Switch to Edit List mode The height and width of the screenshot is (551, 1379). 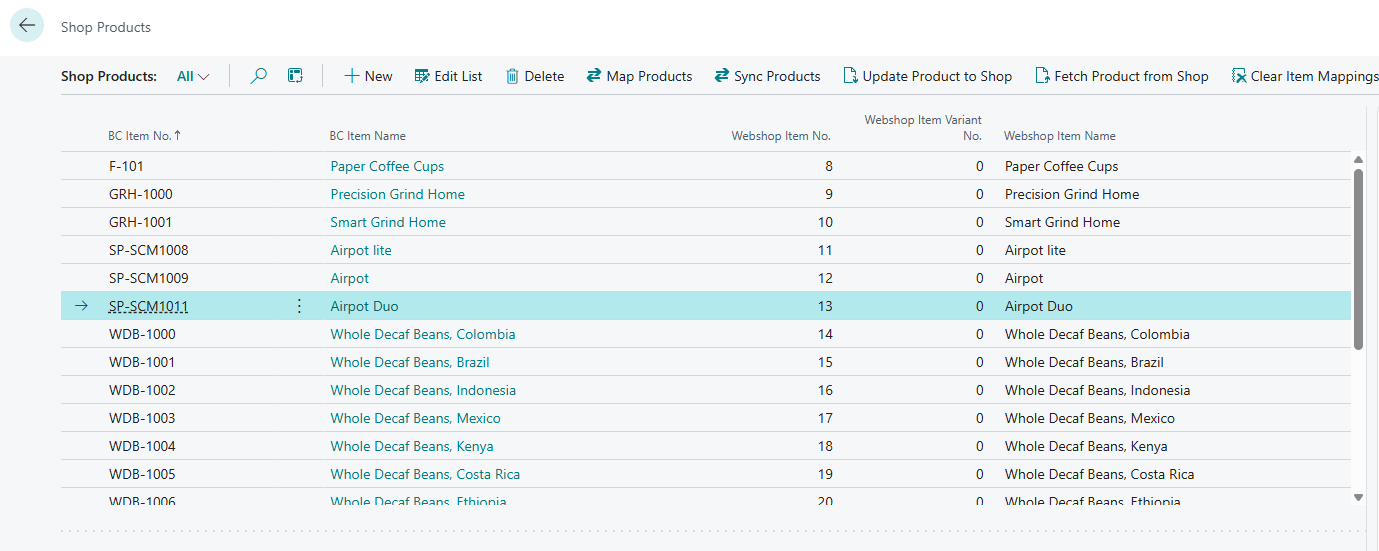pyautogui.click(x=448, y=76)
